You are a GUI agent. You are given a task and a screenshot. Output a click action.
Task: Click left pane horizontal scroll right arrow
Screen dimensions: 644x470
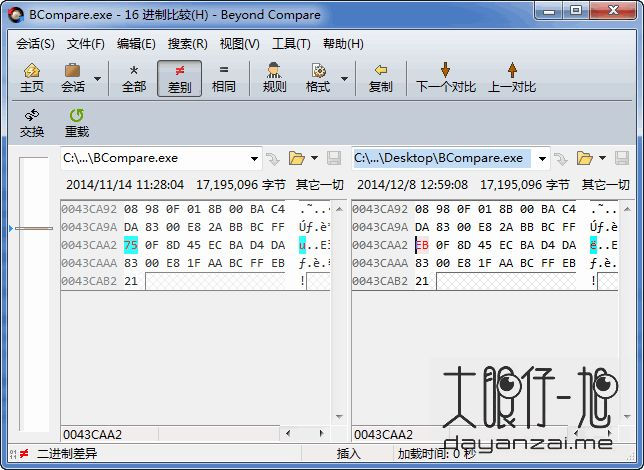click(322, 433)
